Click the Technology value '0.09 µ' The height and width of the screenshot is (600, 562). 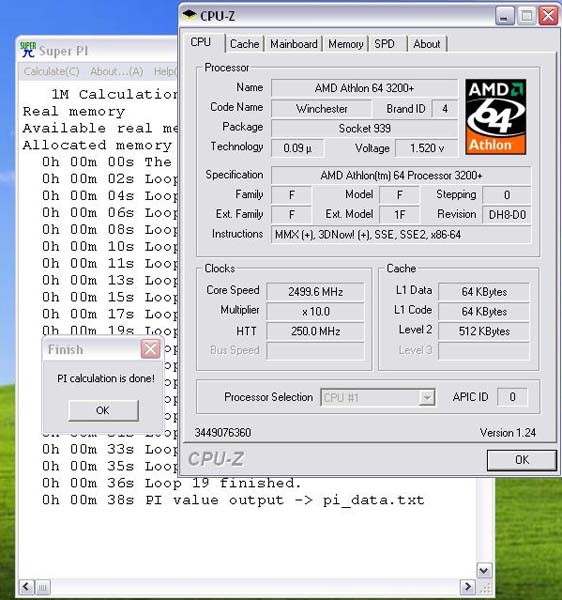click(x=298, y=148)
